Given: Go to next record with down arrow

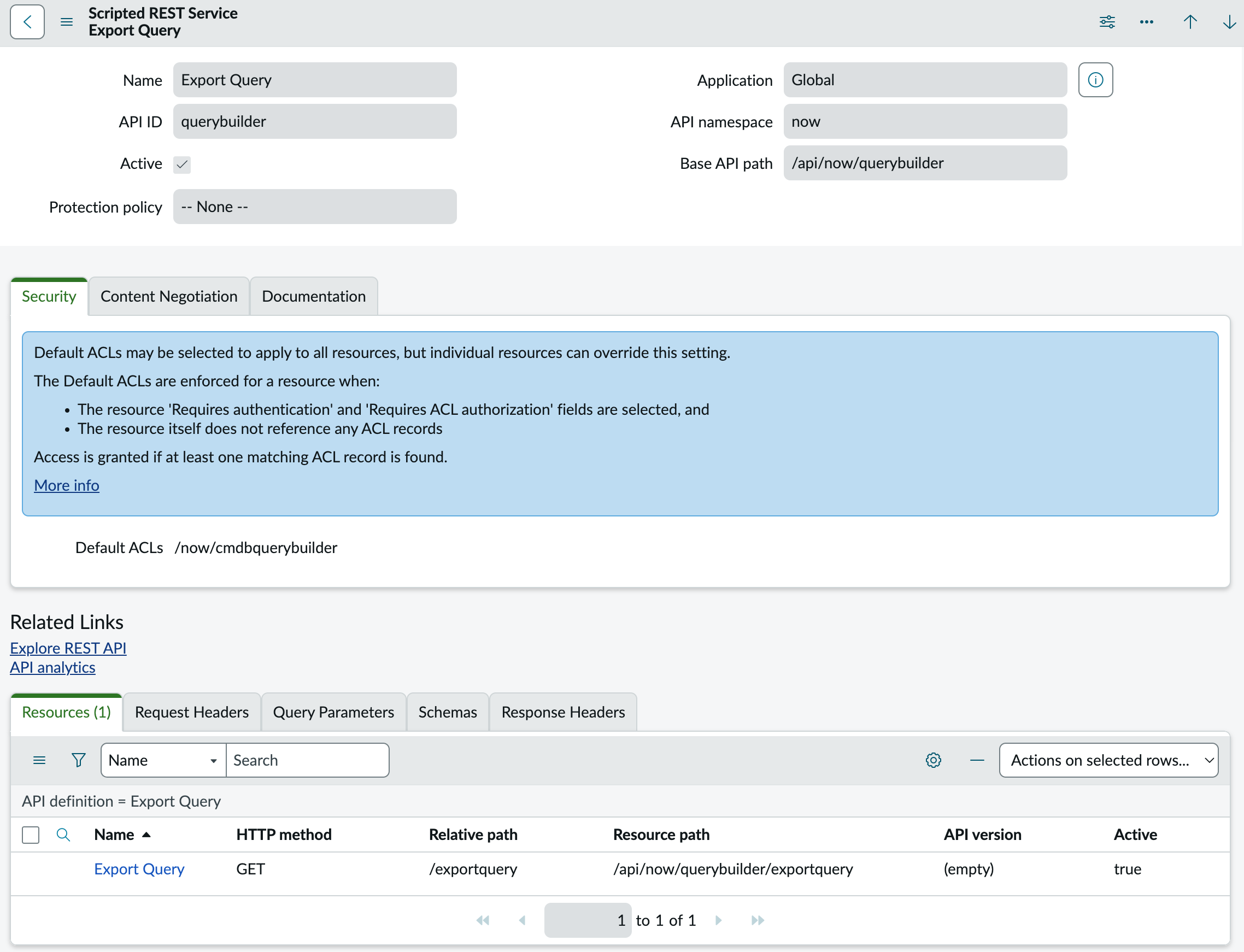Looking at the screenshot, I should (x=1229, y=22).
